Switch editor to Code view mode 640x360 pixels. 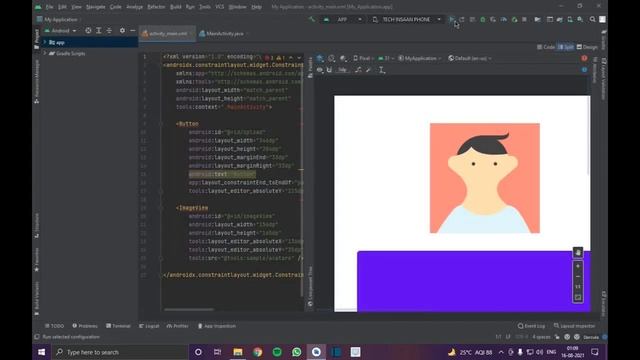pyautogui.click(x=546, y=47)
